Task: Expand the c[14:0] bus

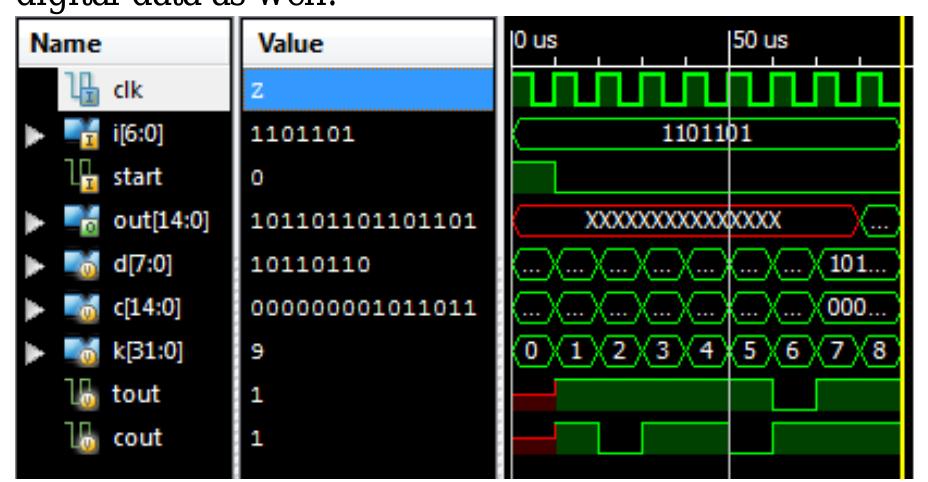Action: 35,309
